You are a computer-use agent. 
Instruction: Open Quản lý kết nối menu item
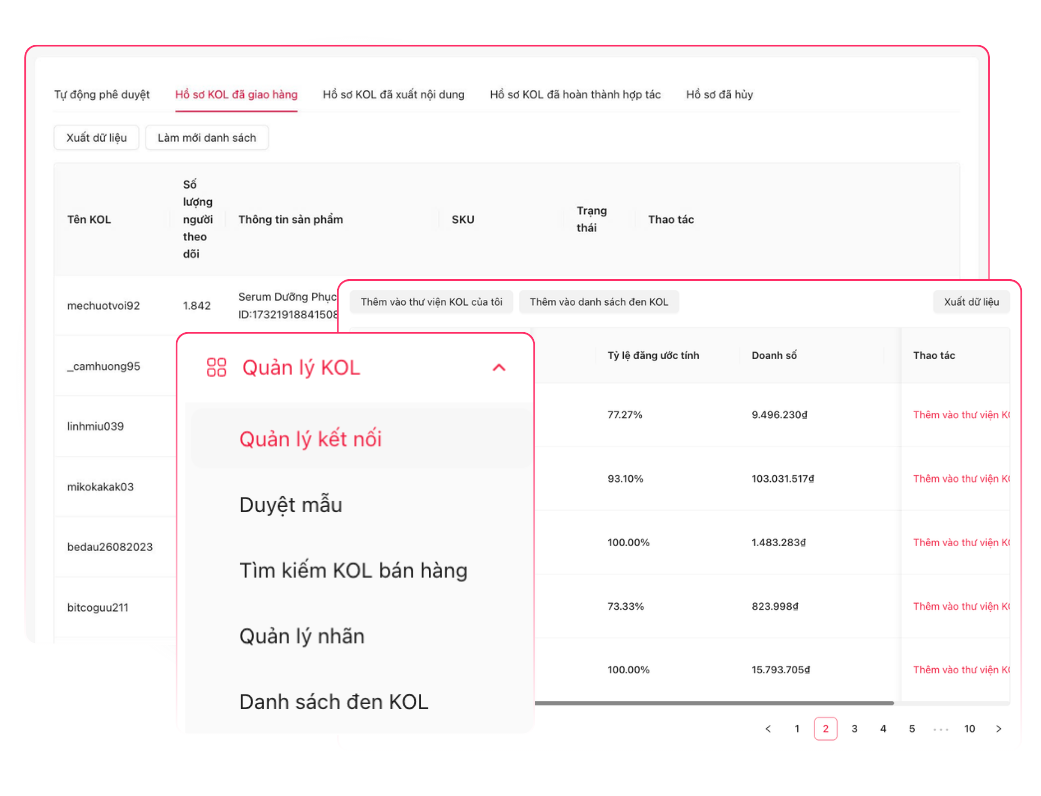click(310, 439)
